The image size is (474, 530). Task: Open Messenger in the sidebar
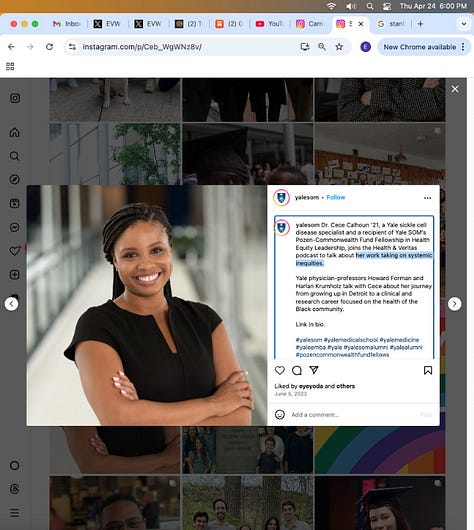(15, 227)
